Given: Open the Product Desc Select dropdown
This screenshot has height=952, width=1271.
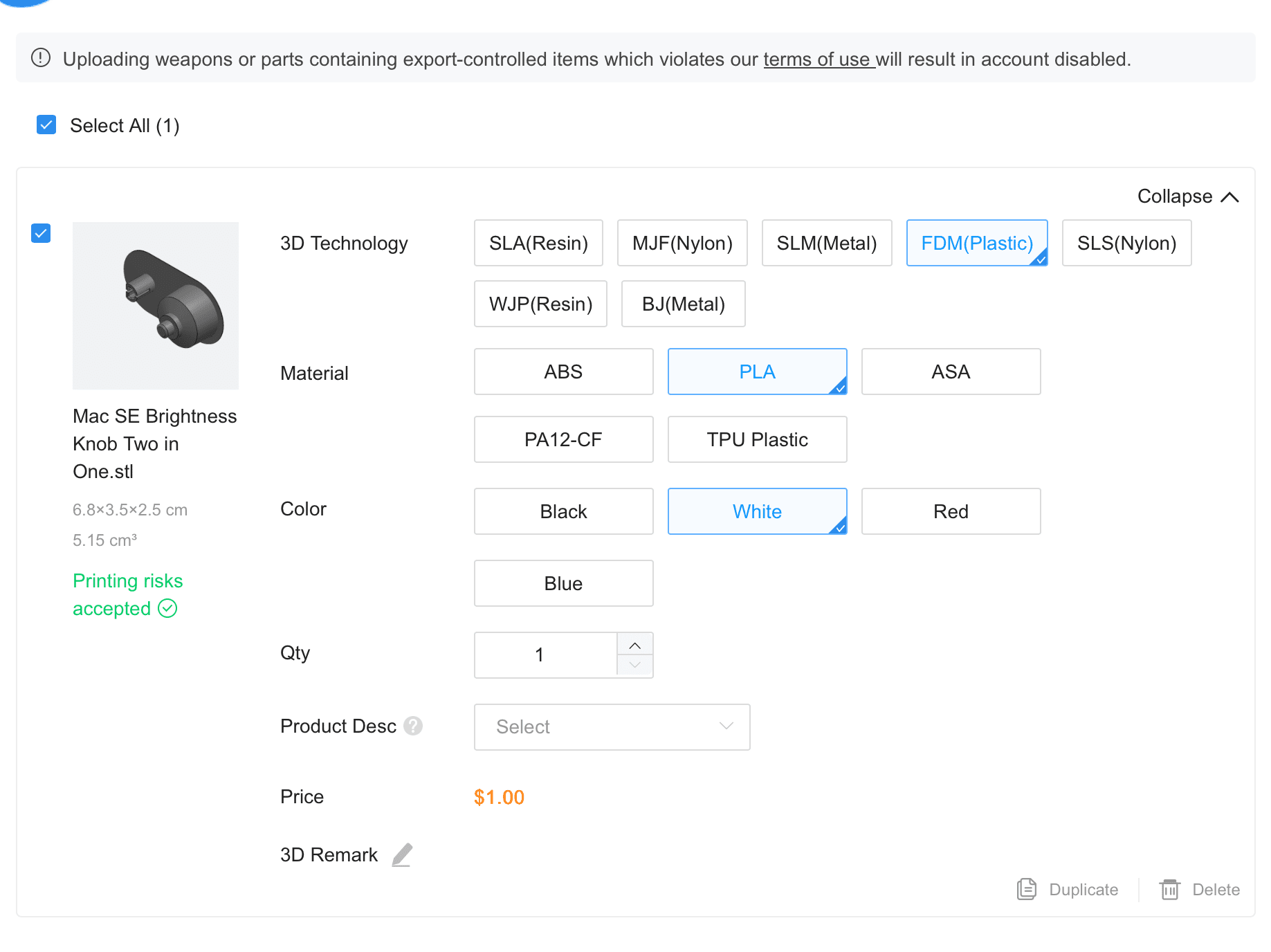Looking at the screenshot, I should 612,727.
